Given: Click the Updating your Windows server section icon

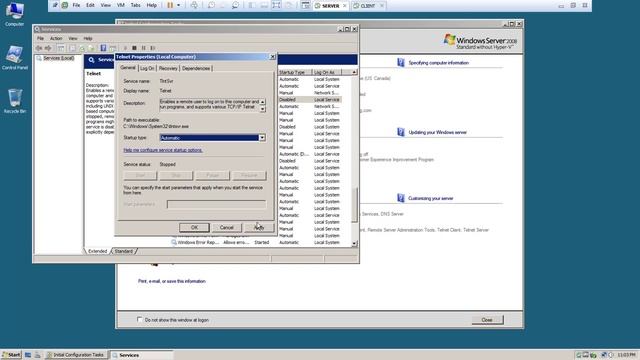Looking at the screenshot, I should tap(401, 132).
